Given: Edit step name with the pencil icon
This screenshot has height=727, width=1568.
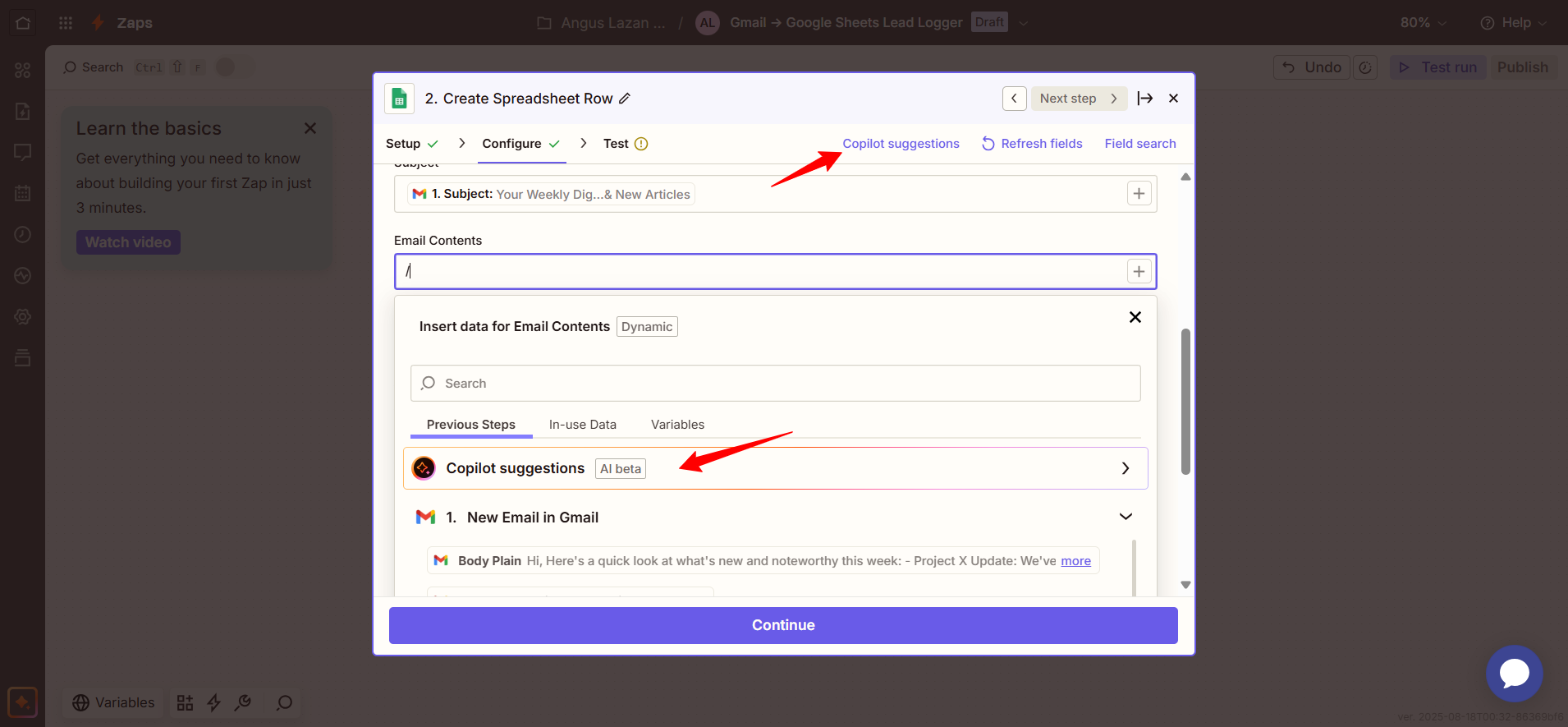Looking at the screenshot, I should (x=625, y=99).
